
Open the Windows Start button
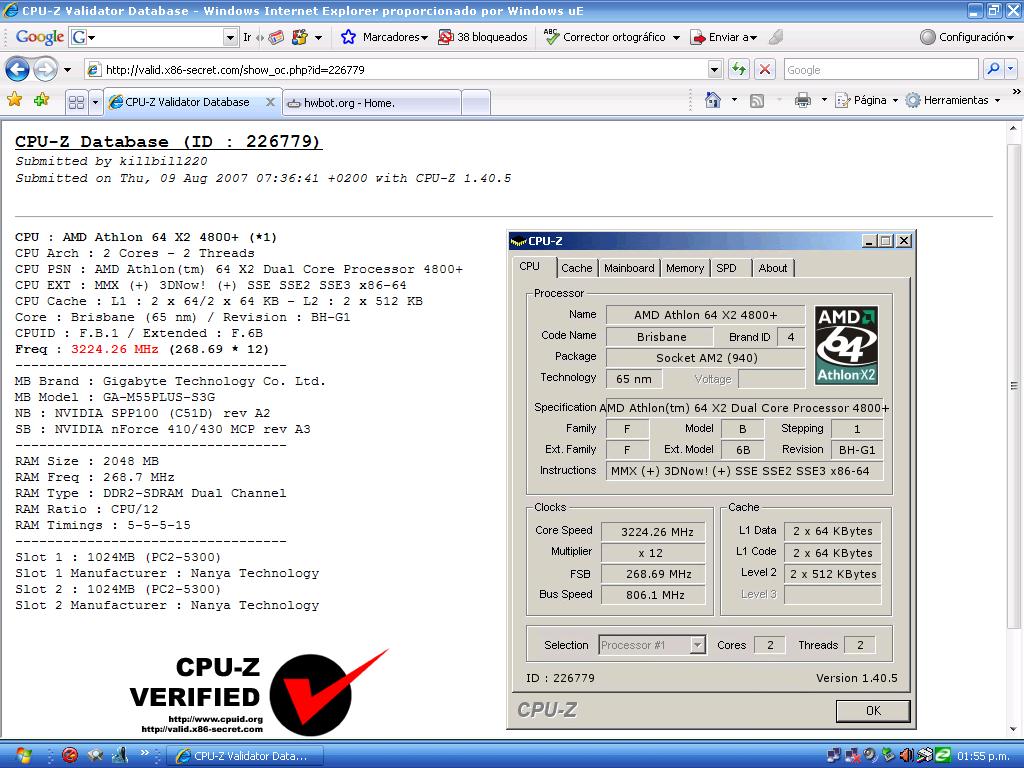22,756
